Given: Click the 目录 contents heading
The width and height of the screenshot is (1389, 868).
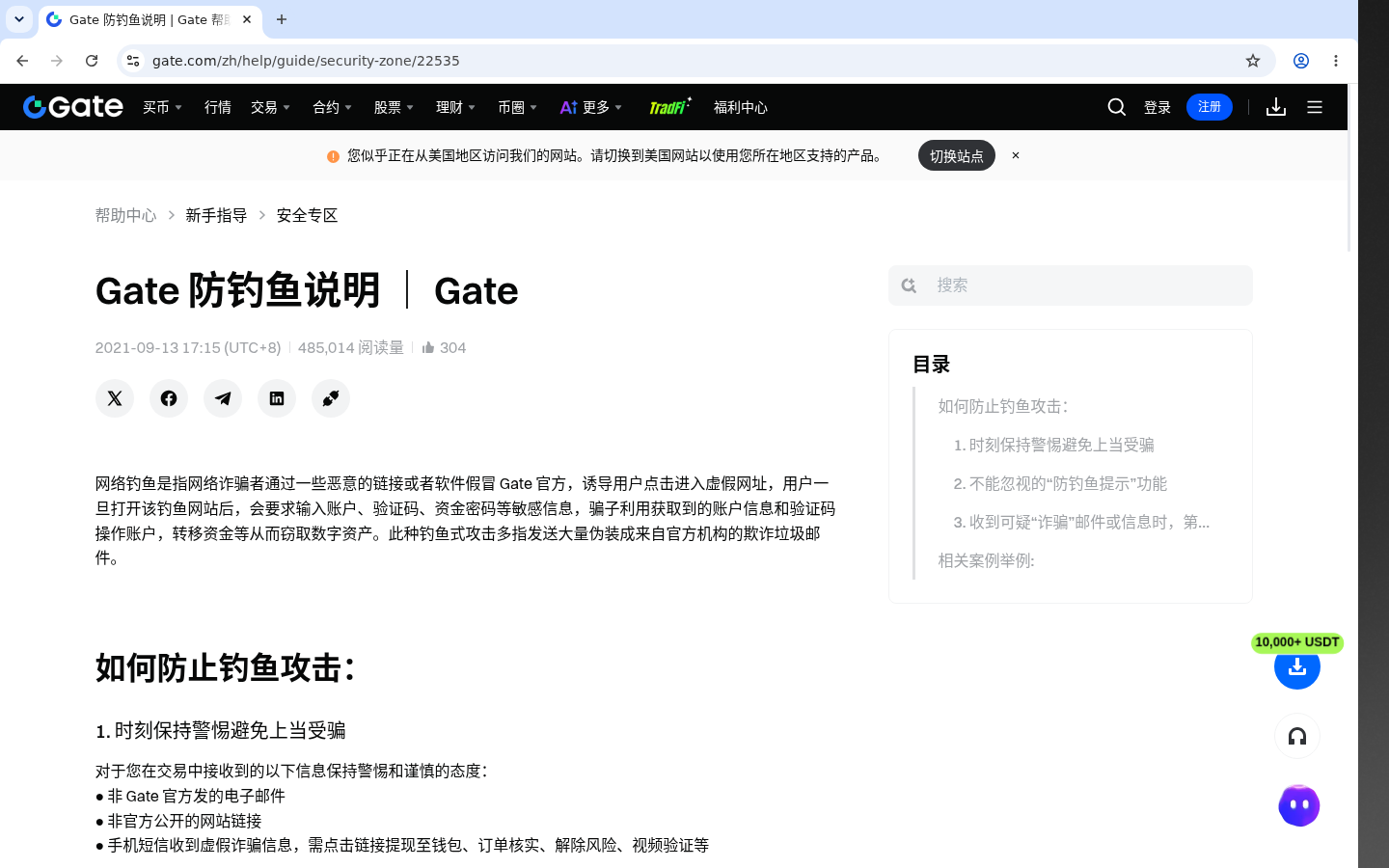Looking at the screenshot, I should click(x=932, y=365).
